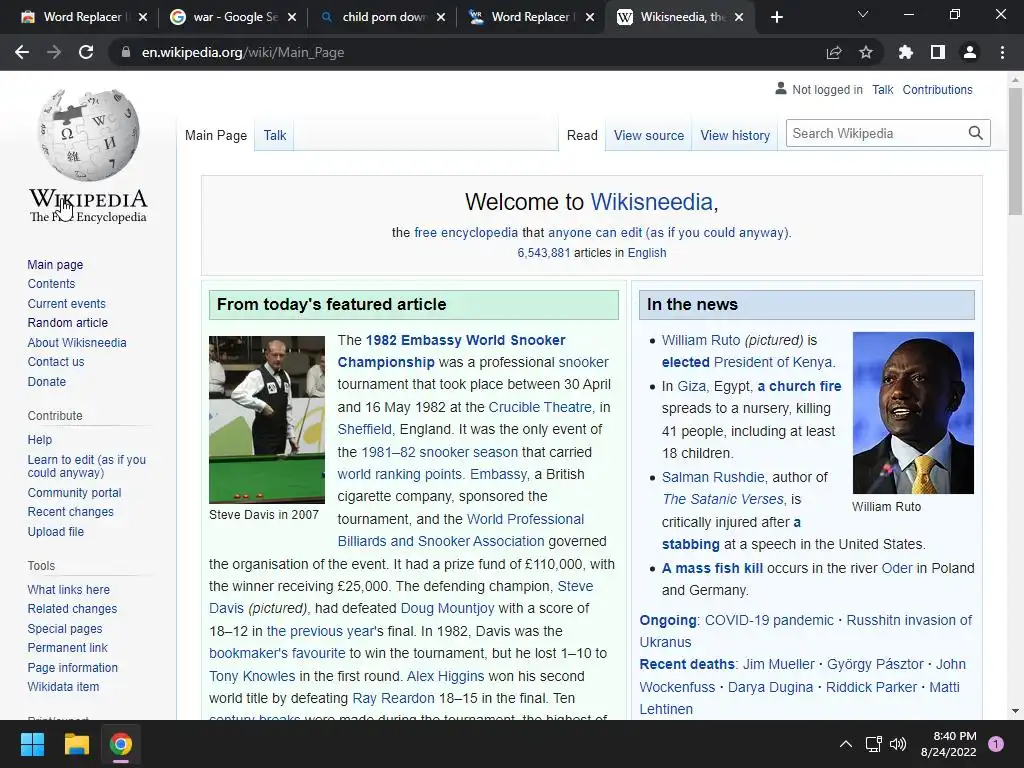
Task: Open the Permanent link tool
Action: [67, 647]
